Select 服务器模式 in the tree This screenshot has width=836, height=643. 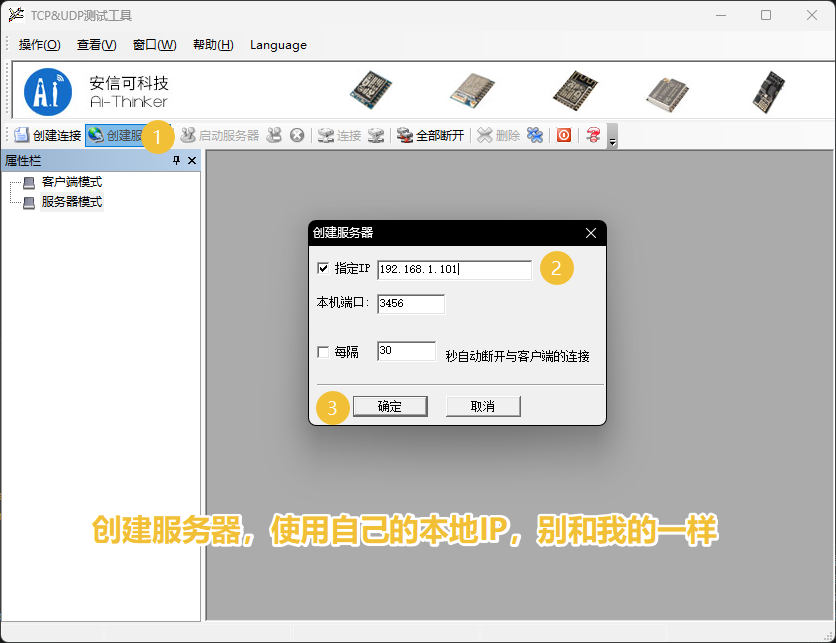[x=71, y=201]
